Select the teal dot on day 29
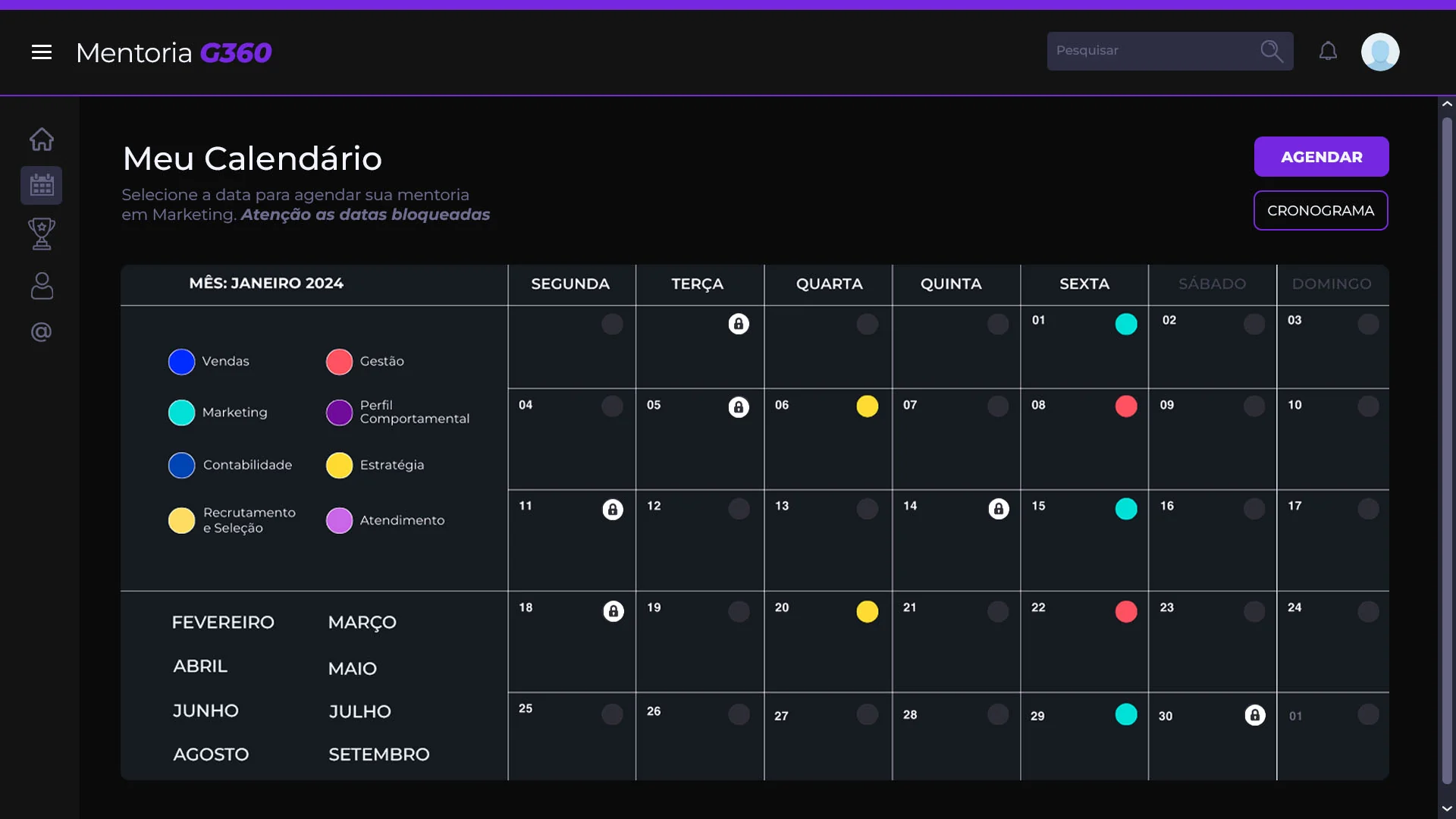This screenshot has height=819, width=1456. (1126, 714)
